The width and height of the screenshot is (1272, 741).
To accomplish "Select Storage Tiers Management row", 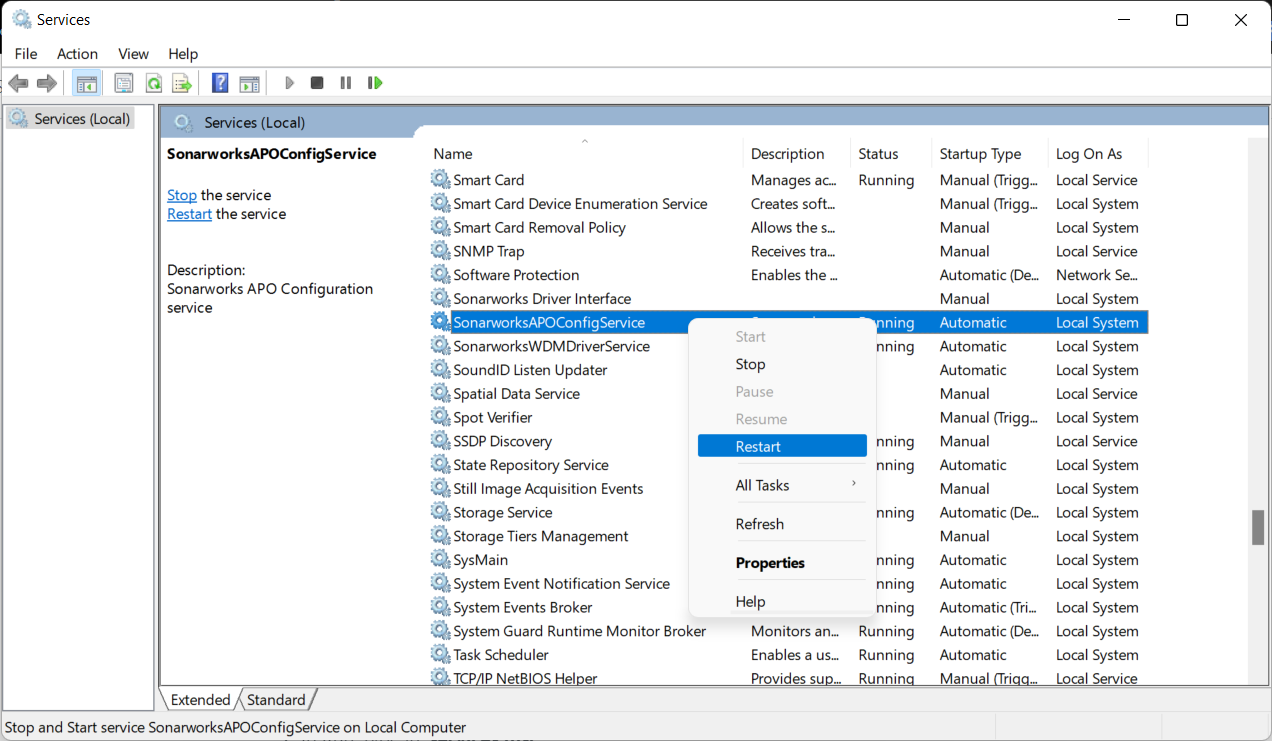I will [x=788, y=536].
